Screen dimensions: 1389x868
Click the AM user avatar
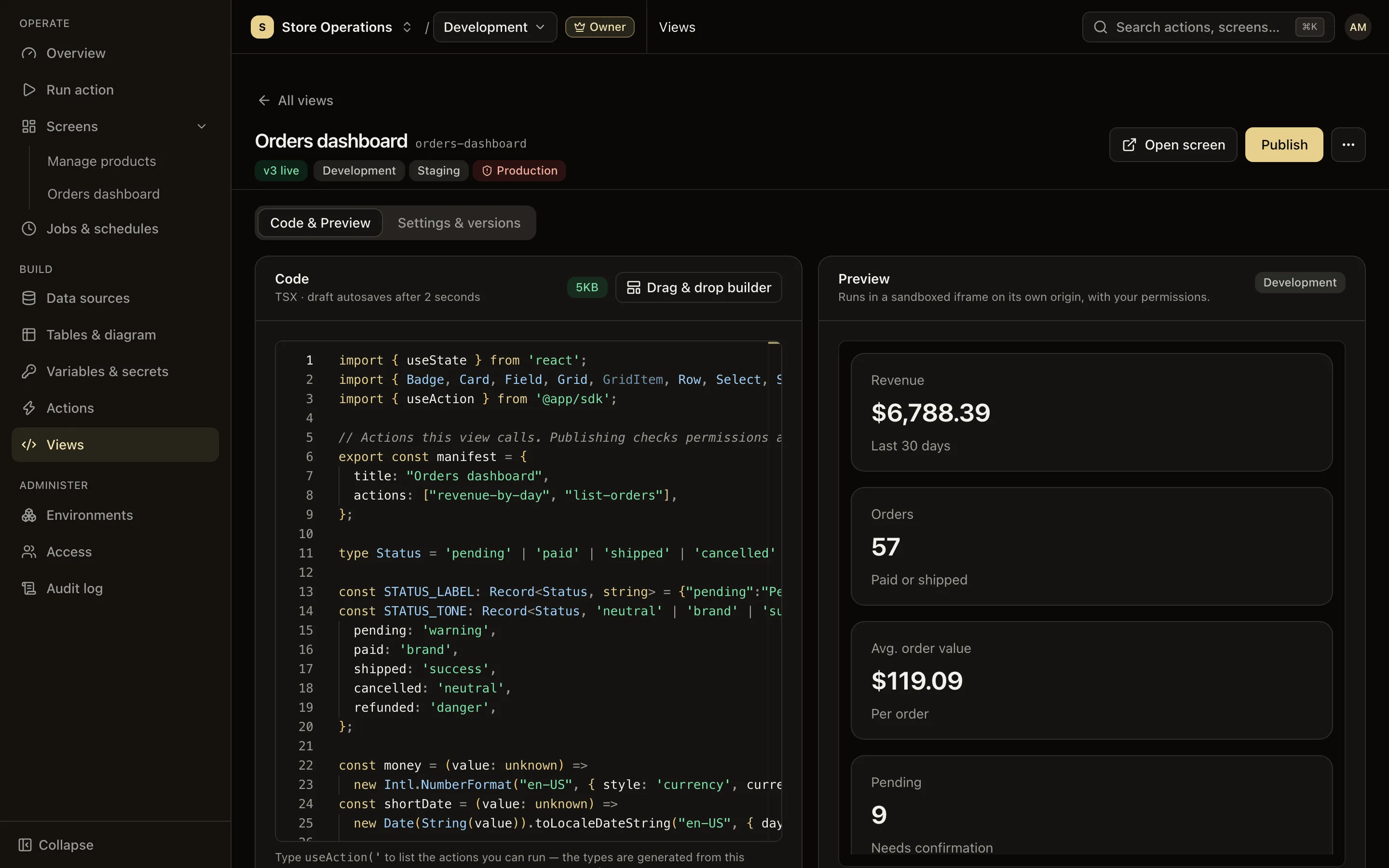pyautogui.click(x=1358, y=27)
